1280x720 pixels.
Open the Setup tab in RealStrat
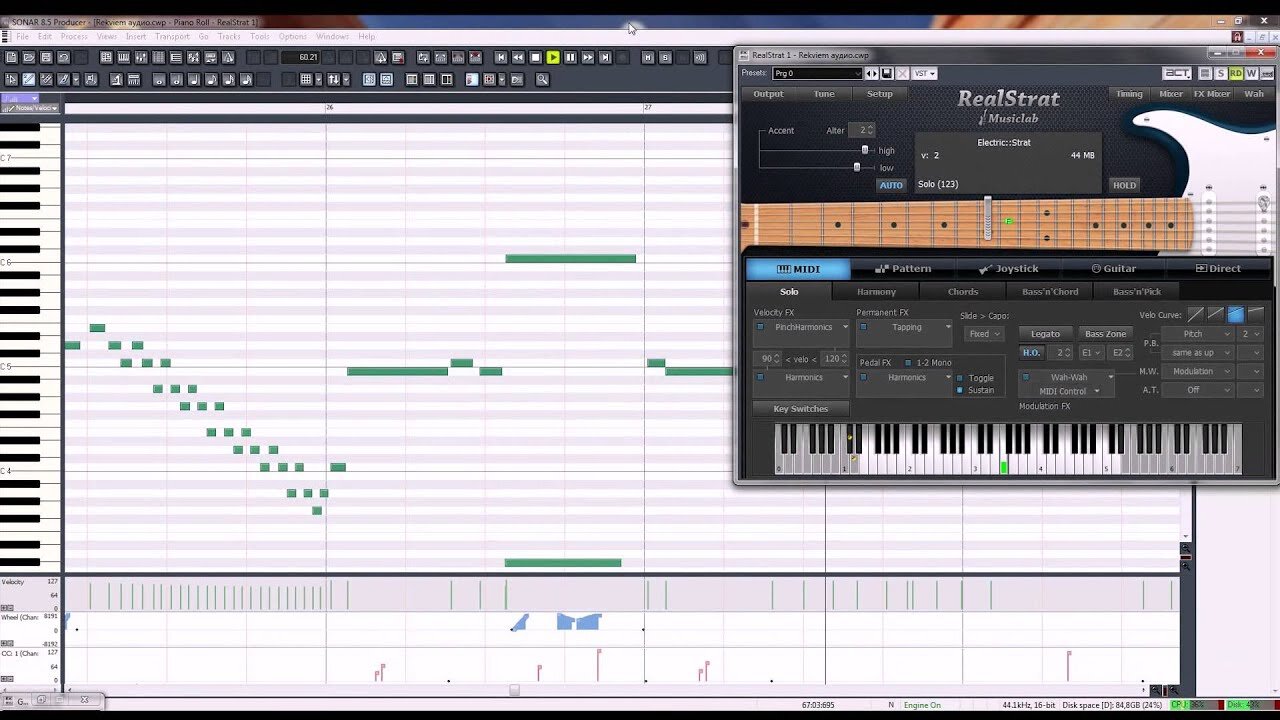click(x=879, y=94)
